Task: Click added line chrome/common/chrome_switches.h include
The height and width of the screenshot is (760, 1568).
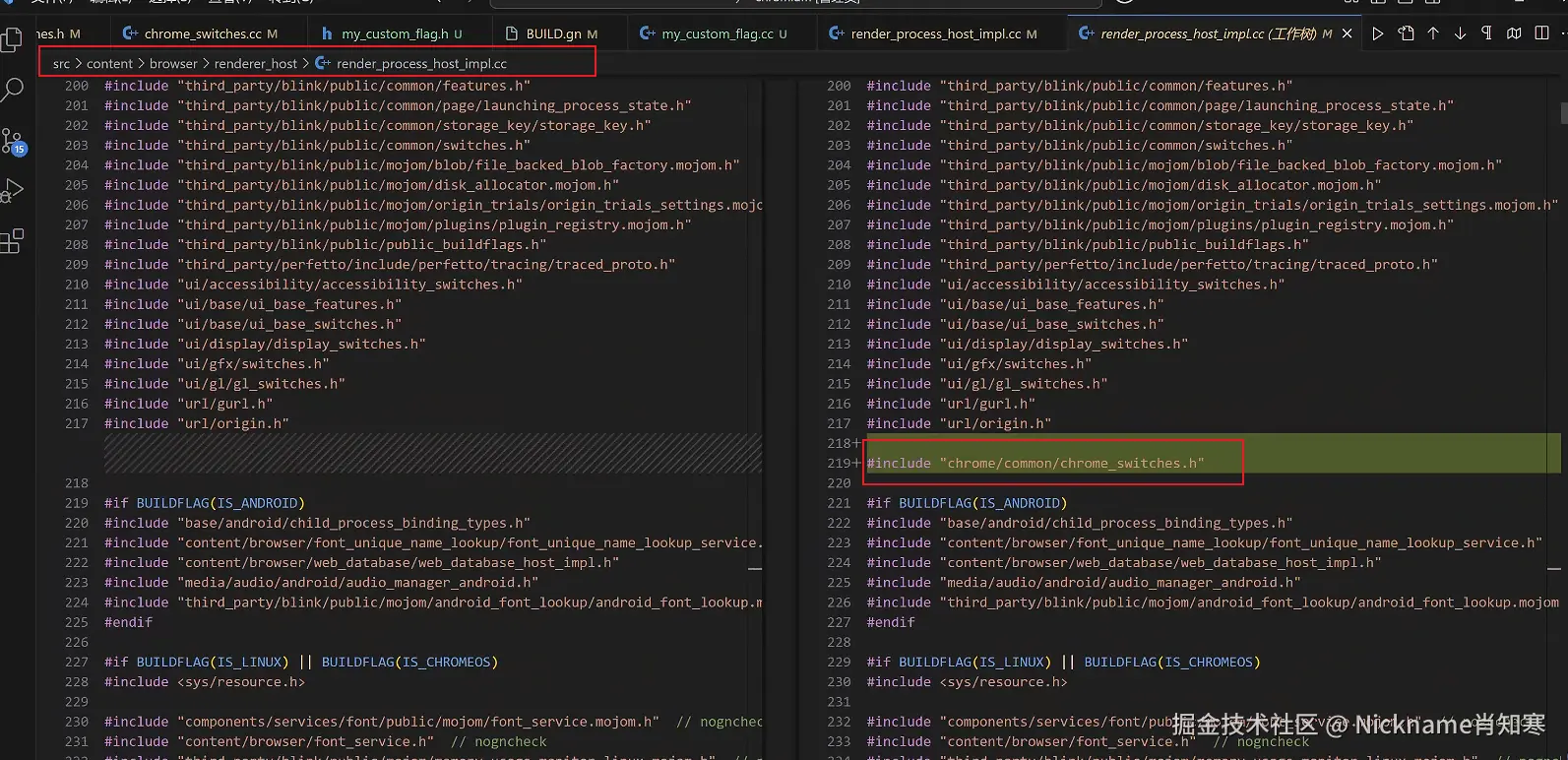Action: click(1035, 463)
